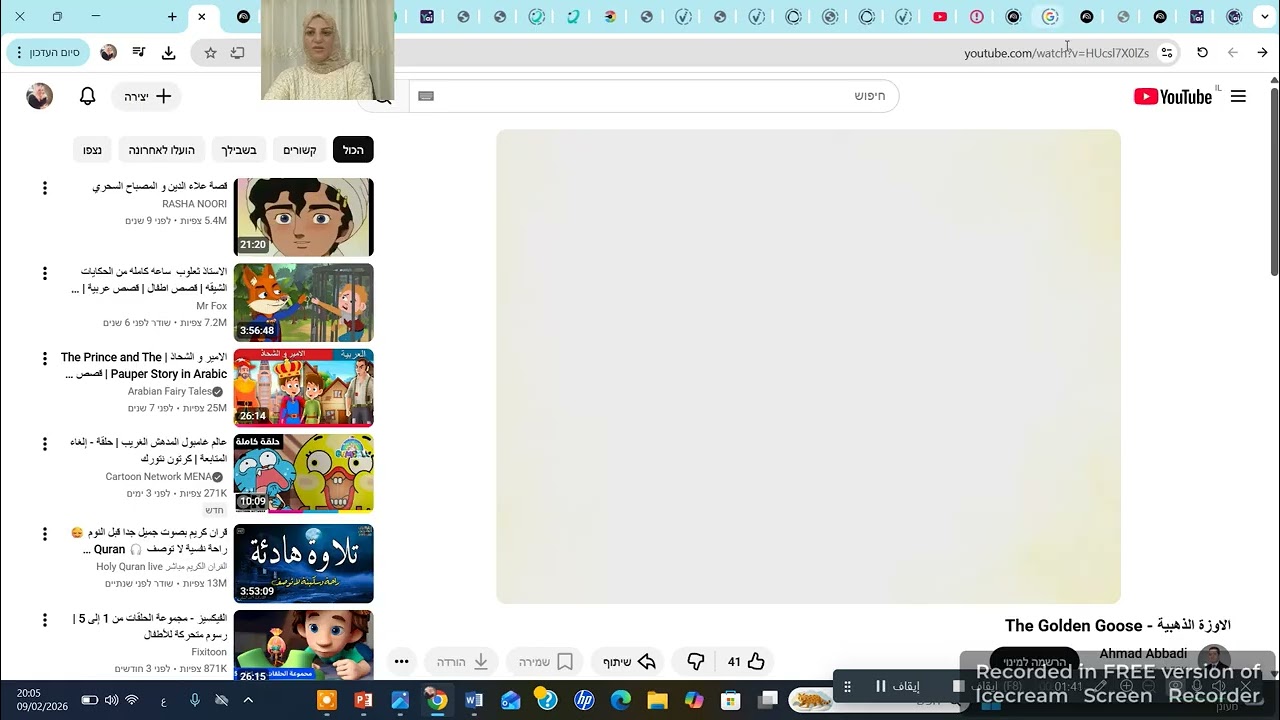Switch to the red YouTube tab
Image resolution: width=1280 pixels, height=720 pixels.
point(940,17)
